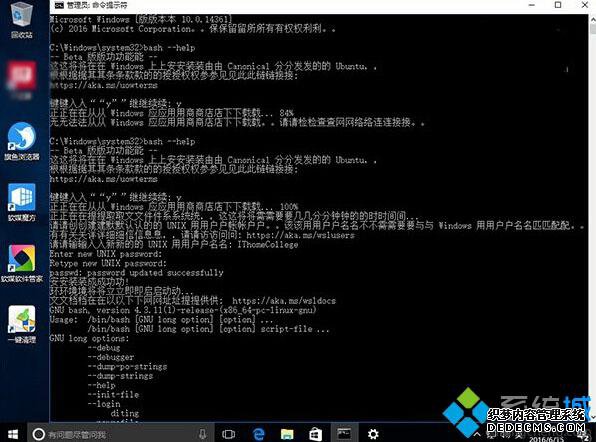Image resolution: width=596 pixels, height=442 pixels.
Task: Open File Explorer from the taskbar
Action: (287, 434)
